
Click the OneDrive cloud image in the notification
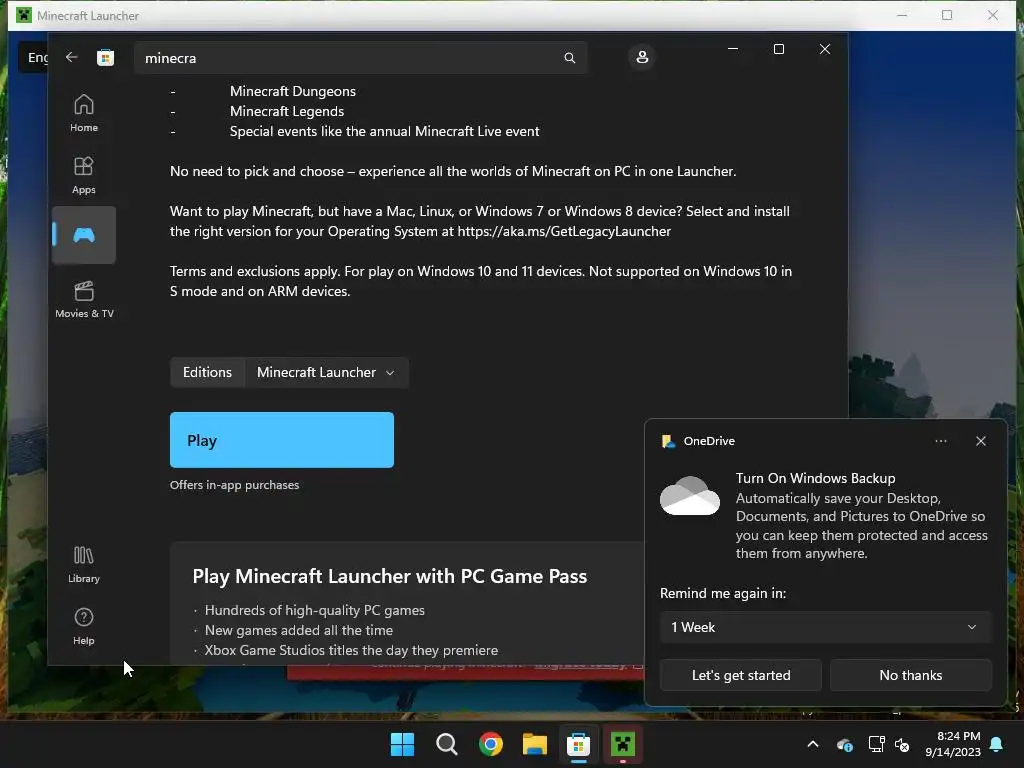(x=690, y=496)
